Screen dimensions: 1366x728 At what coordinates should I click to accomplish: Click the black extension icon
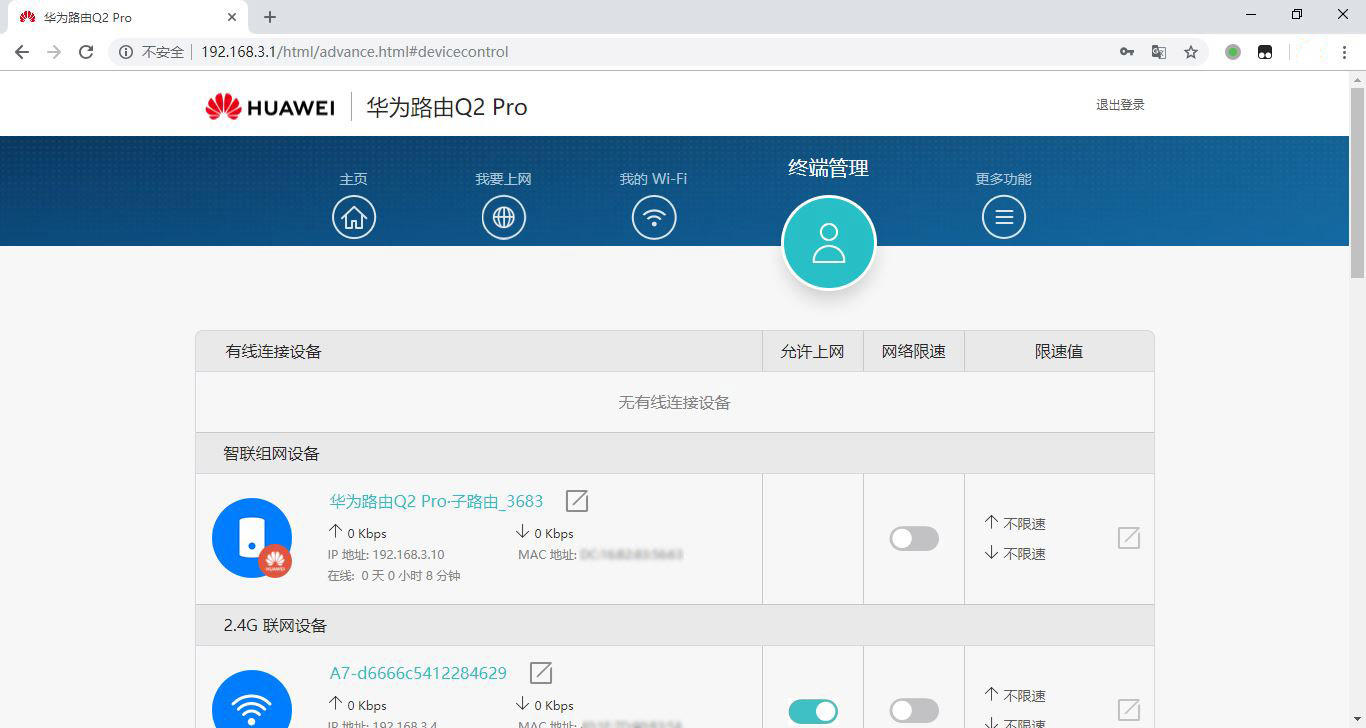1265,52
